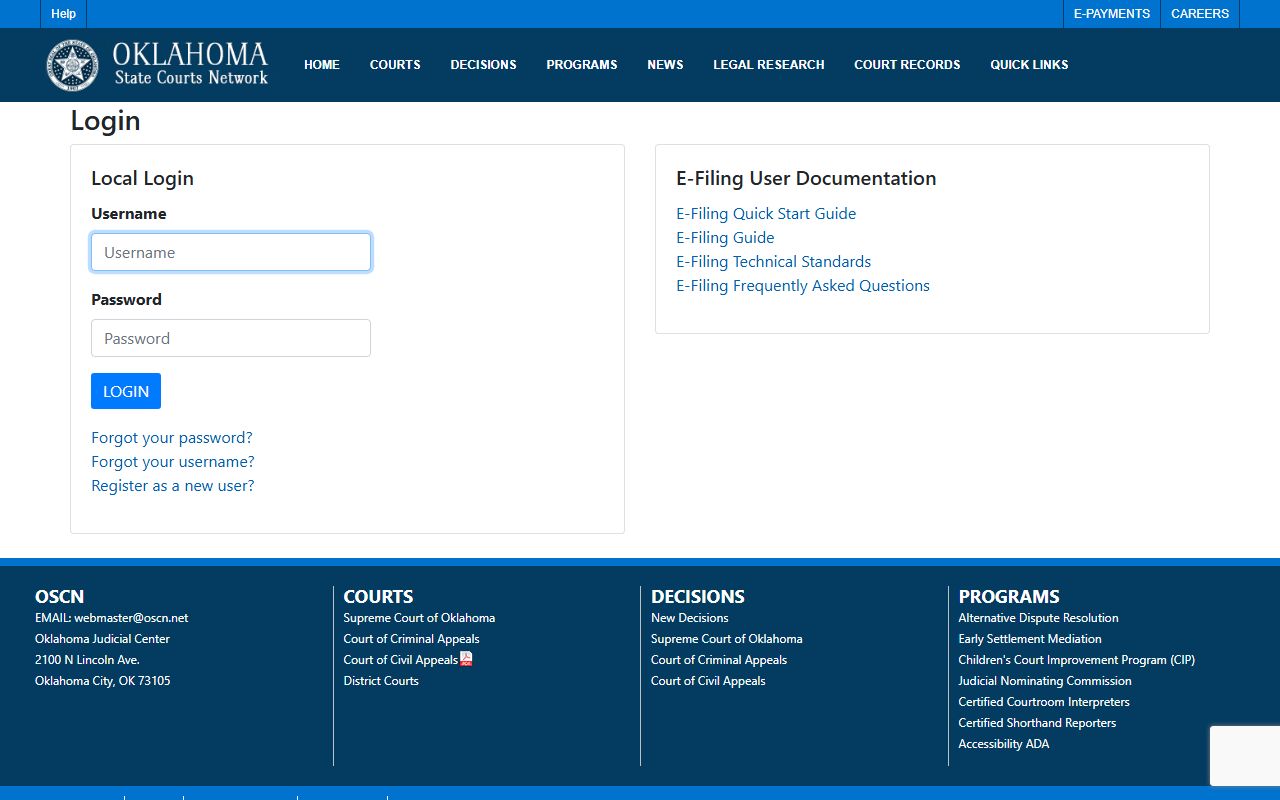The height and width of the screenshot is (800, 1280).
Task: Open District Courts footer link
Action: coord(381,681)
